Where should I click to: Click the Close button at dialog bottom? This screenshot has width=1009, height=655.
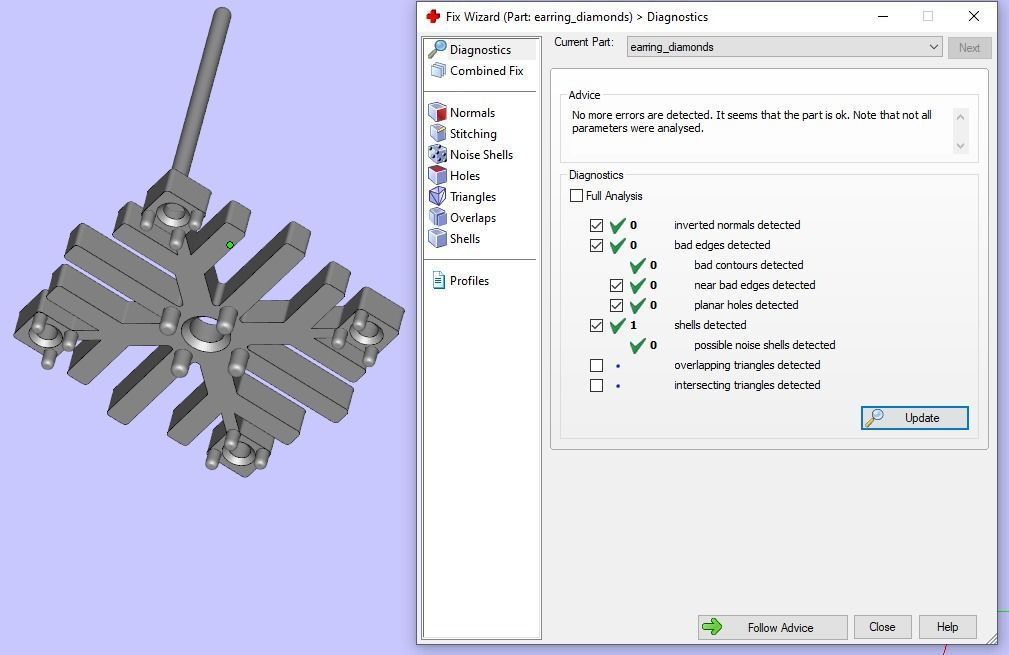click(882, 627)
